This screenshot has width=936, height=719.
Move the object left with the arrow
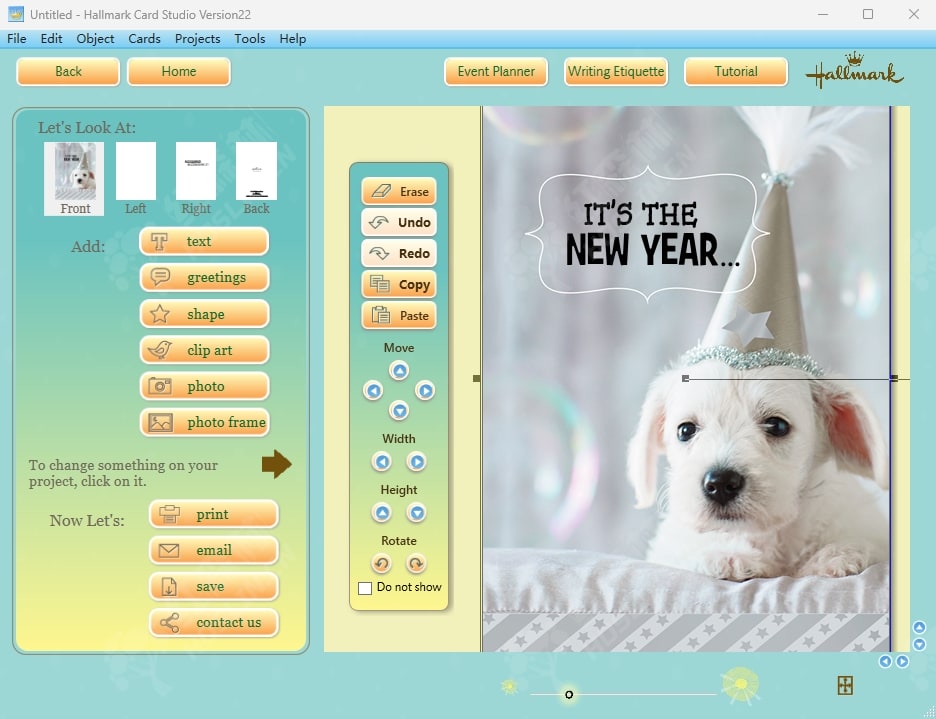tap(373, 391)
